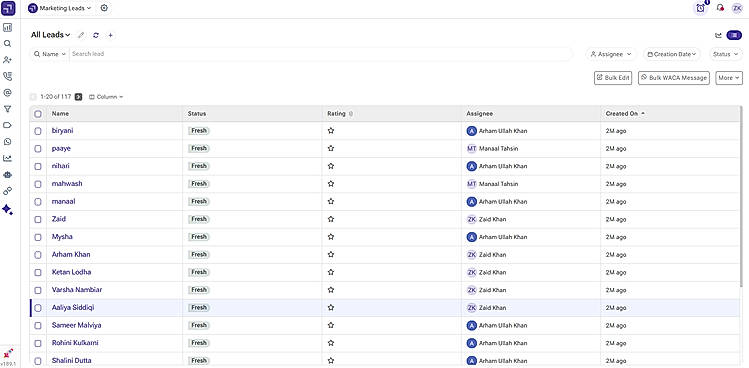Image resolution: width=749 pixels, height=368 pixels.
Task: Click the plus icon beside All Leads
Action: 110,35
